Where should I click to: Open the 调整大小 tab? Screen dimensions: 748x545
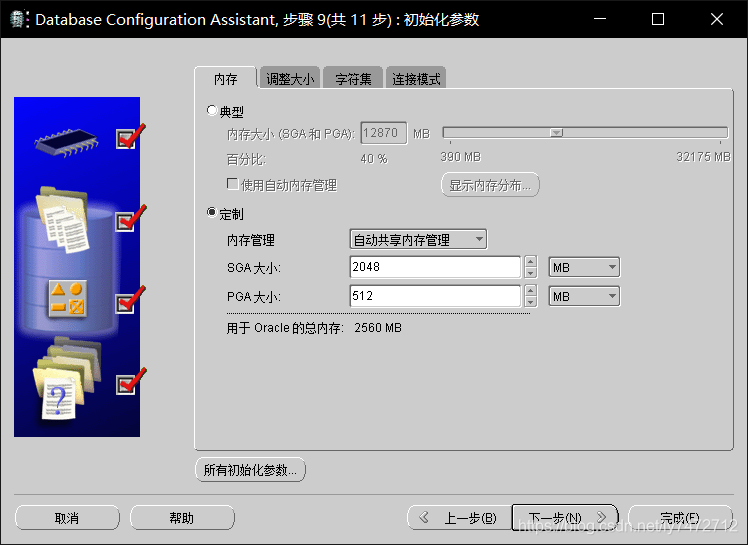point(290,78)
